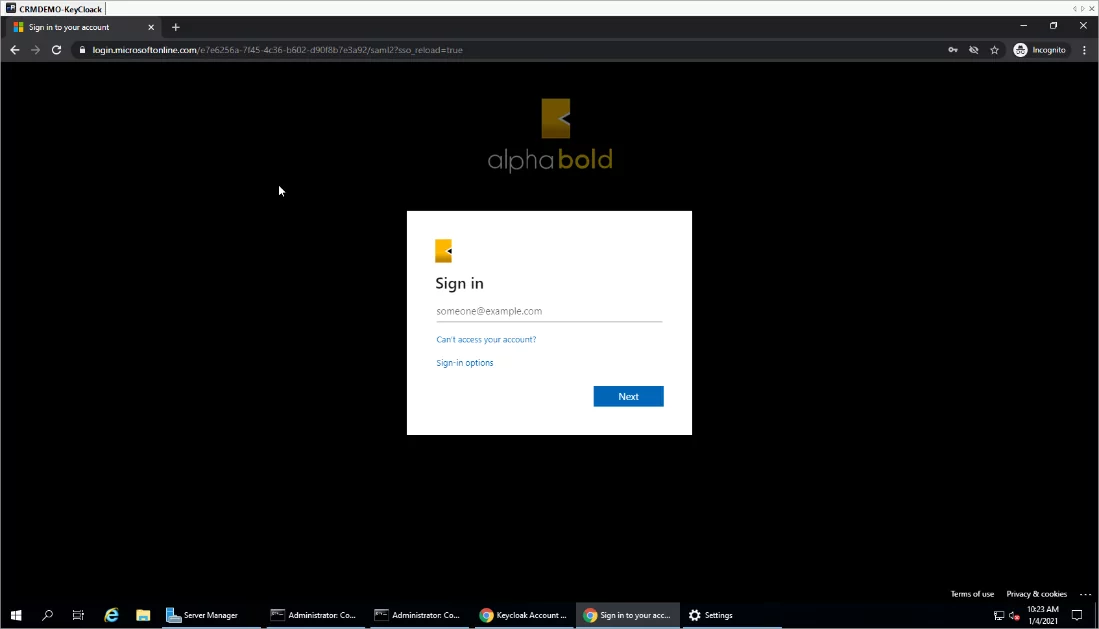Image resolution: width=1099 pixels, height=629 pixels.
Task: Open the 'Terms of use' link
Action: (971, 594)
